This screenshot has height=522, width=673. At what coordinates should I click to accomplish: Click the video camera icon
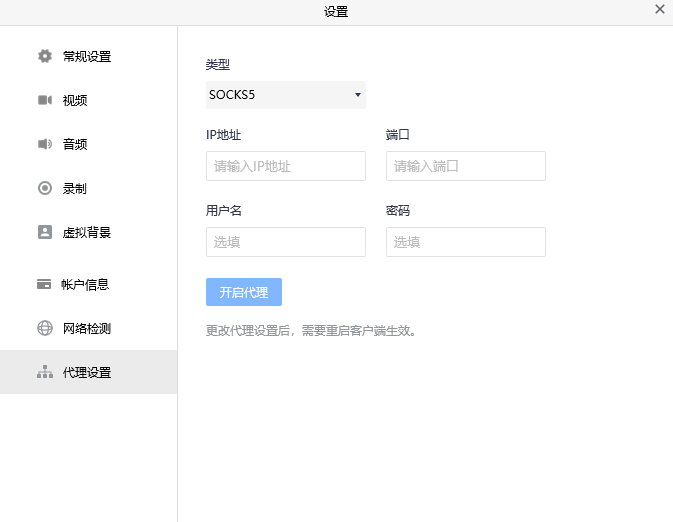coord(44,100)
